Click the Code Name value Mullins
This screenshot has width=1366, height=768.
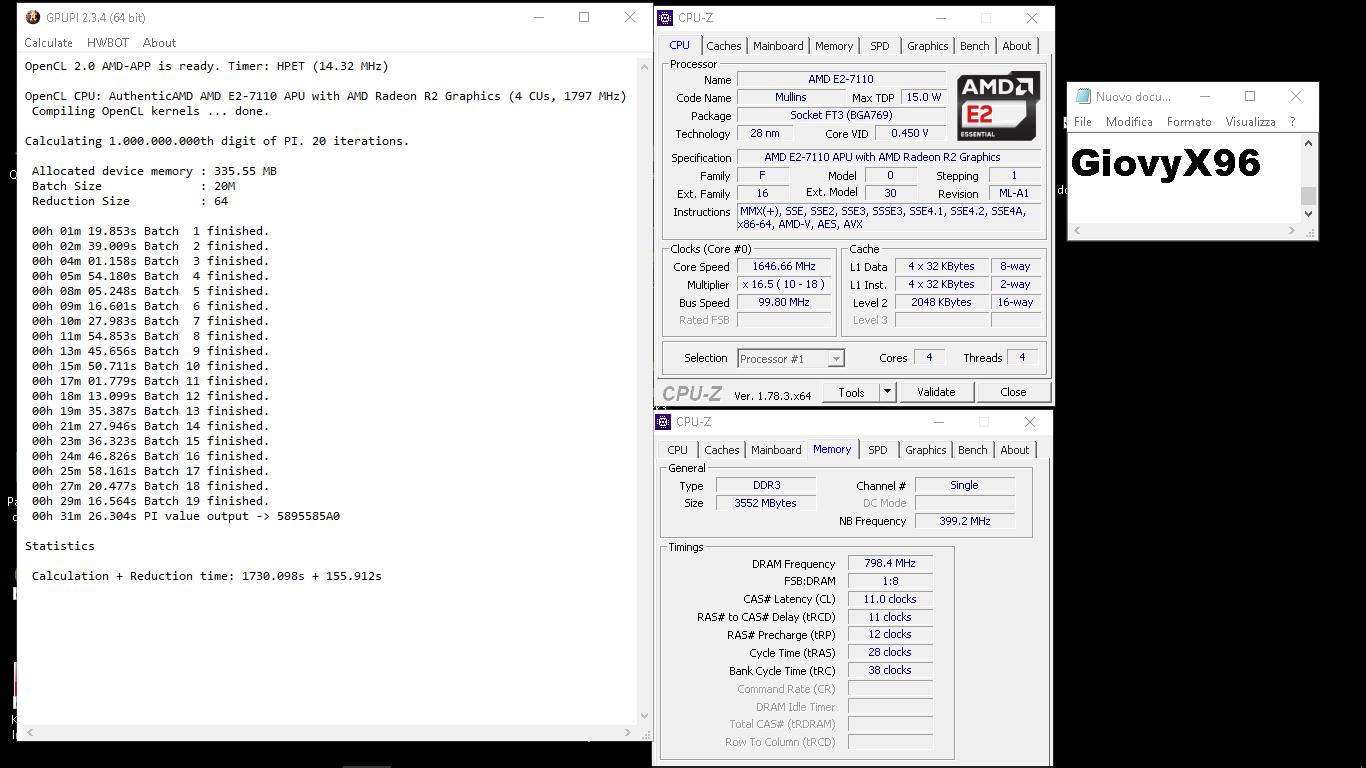pyautogui.click(x=790, y=97)
